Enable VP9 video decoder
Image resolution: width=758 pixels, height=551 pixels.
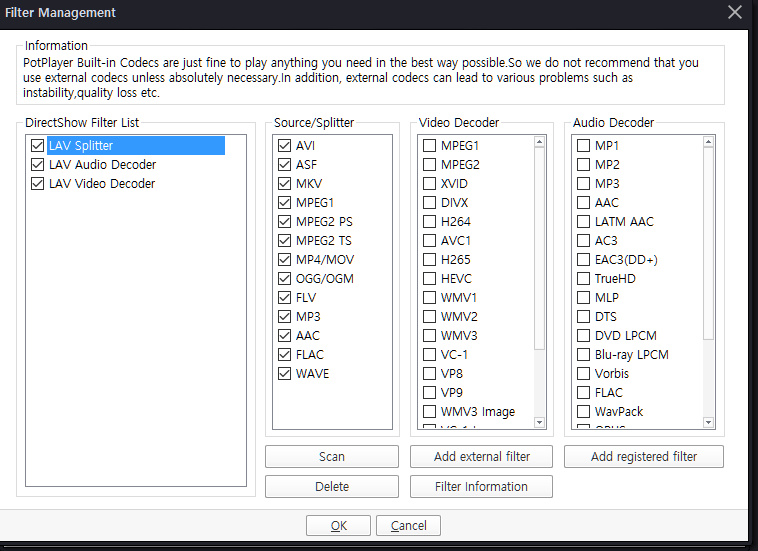(429, 393)
